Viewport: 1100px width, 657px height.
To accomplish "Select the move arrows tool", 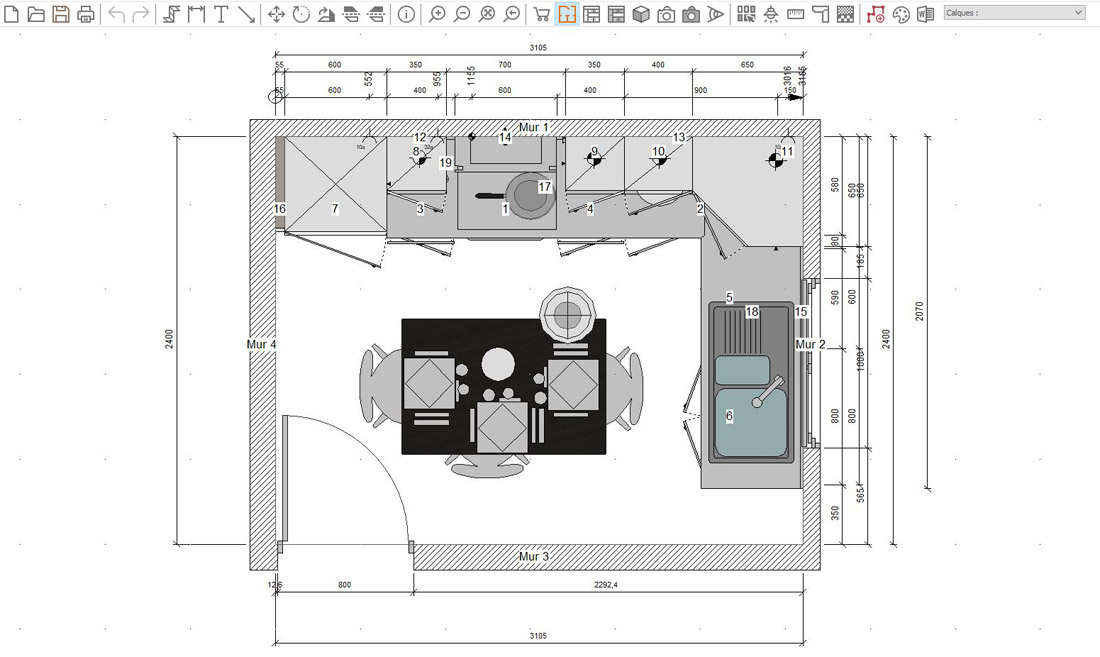I will tap(276, 14).
